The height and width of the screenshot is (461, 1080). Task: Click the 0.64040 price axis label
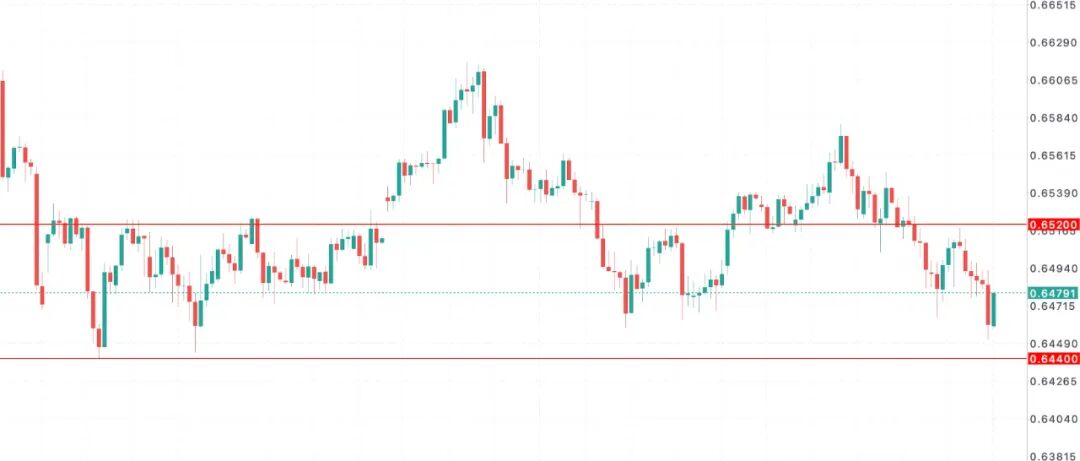coord(1052,419)
